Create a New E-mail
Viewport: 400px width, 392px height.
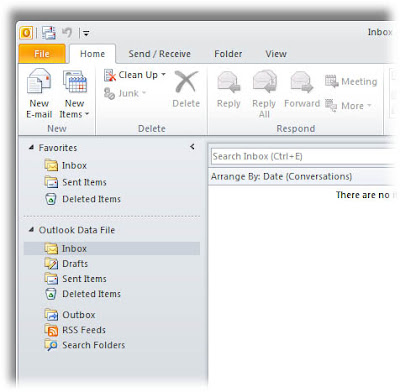coord(39,94)
